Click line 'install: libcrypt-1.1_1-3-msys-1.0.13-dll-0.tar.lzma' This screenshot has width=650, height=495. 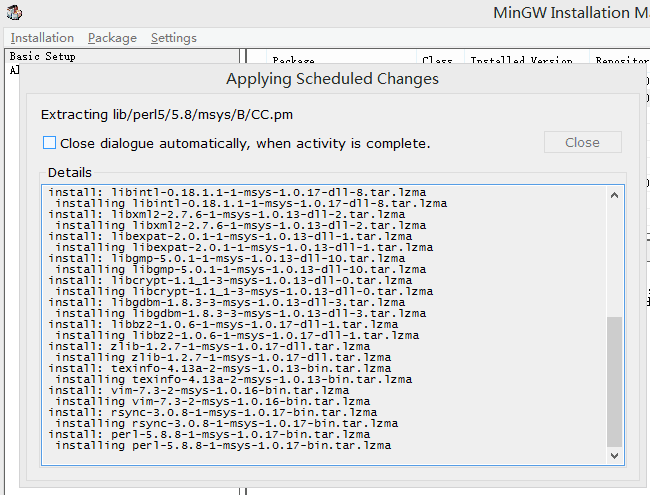click(x=230, y=280)
